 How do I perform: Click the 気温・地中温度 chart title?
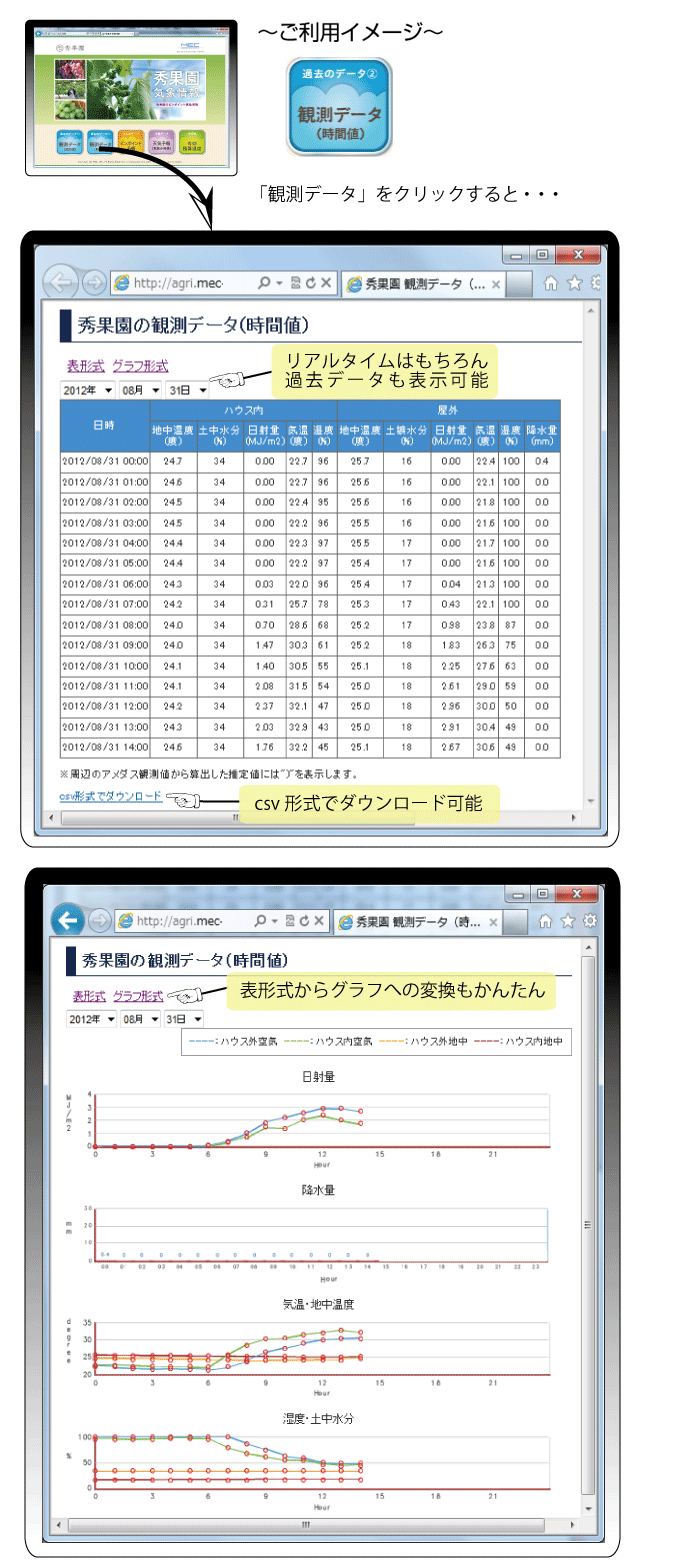click(x=318, y=1304)
